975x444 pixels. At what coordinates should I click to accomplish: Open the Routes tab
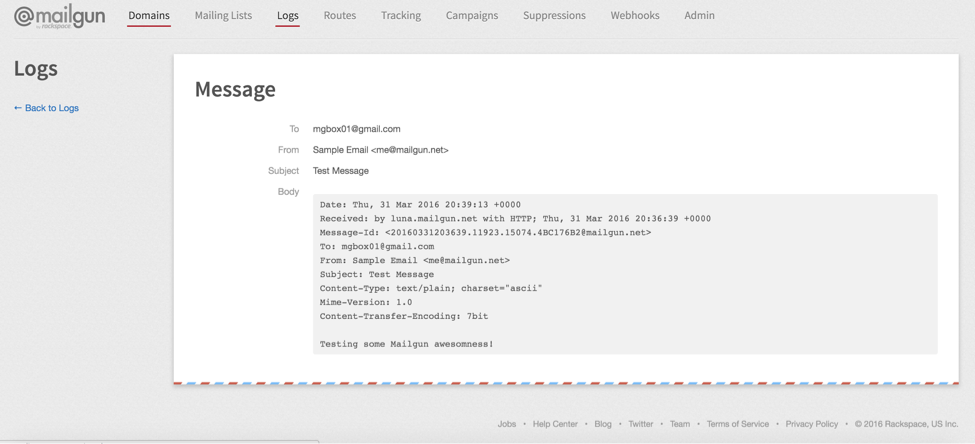pos(340,16)
